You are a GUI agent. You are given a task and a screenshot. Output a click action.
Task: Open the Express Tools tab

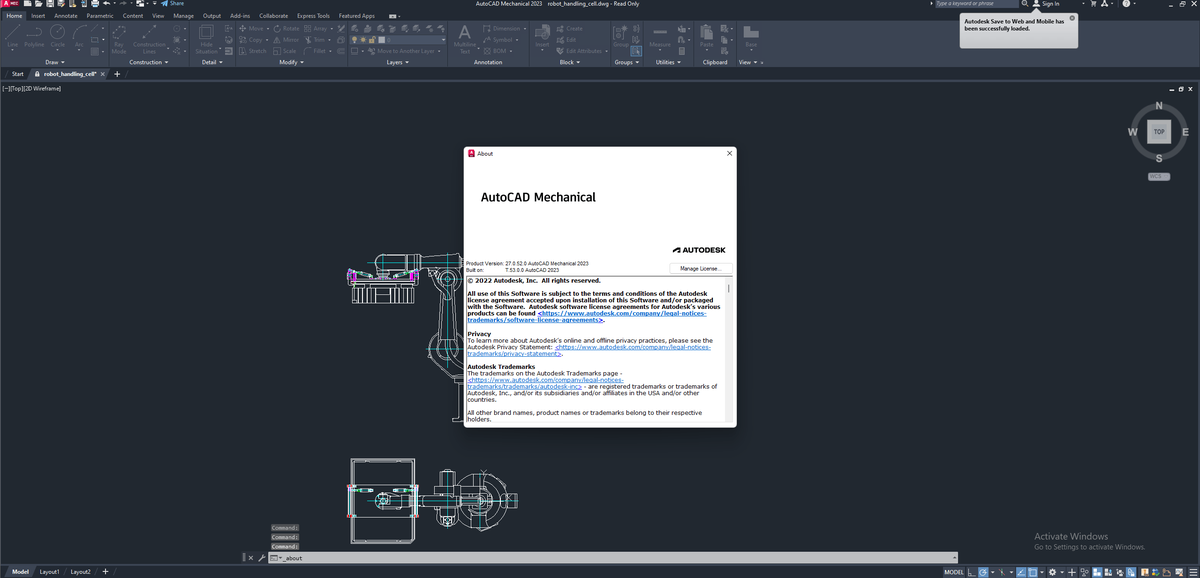(x=313, y=16)
